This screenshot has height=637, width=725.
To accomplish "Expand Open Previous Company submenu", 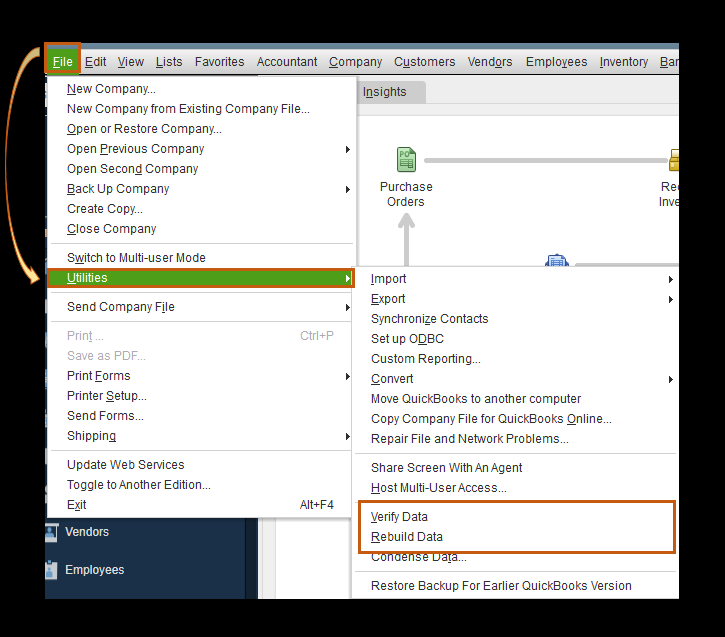I will tap(201, 149).
